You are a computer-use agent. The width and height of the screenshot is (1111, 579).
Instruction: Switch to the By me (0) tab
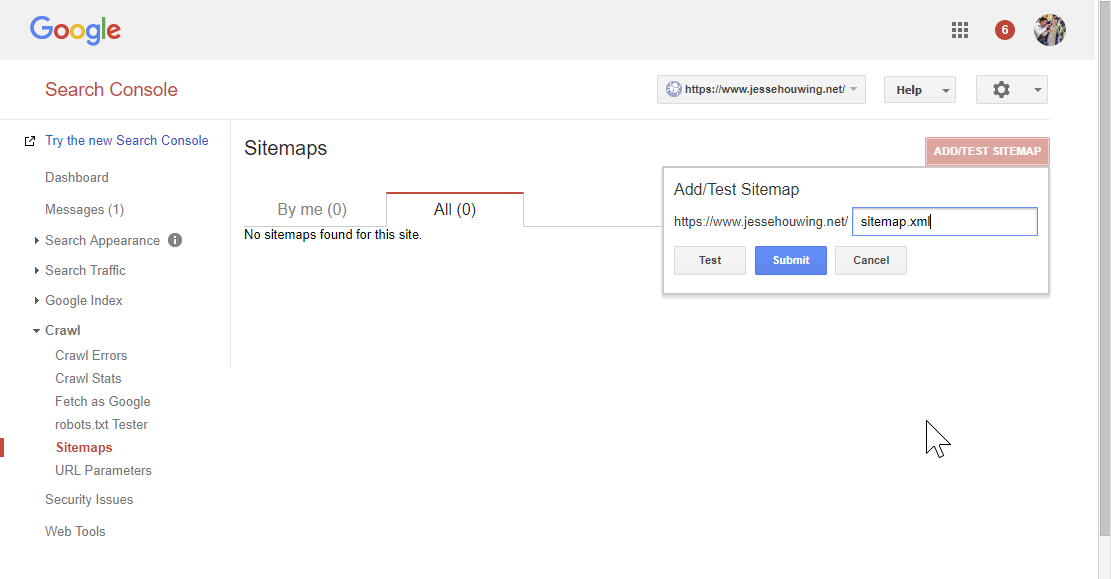(312, 210)
